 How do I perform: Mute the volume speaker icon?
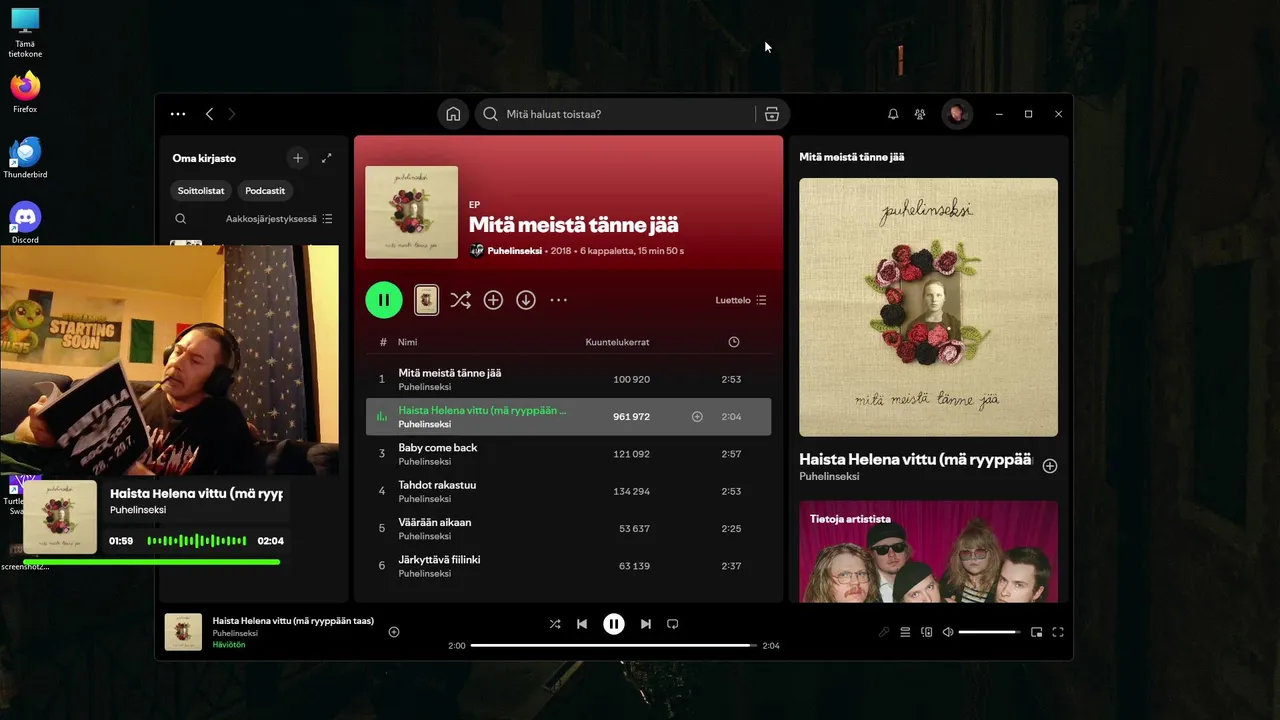tap(948, 632)
